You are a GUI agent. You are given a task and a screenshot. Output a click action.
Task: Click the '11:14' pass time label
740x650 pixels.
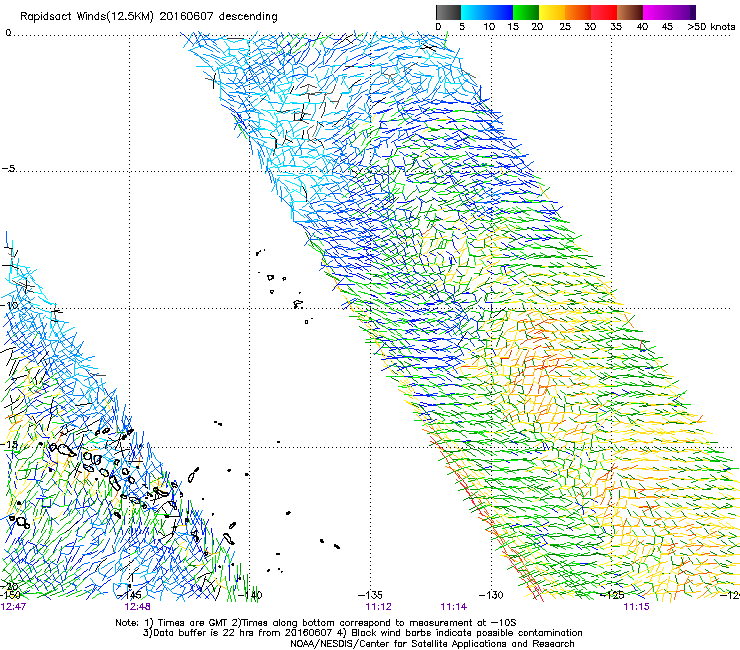click(454, 607)
